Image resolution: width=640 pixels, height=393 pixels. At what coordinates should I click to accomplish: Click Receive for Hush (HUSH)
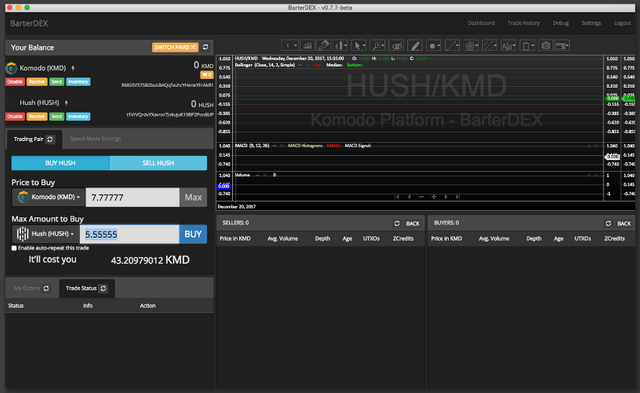click(37, 117)
